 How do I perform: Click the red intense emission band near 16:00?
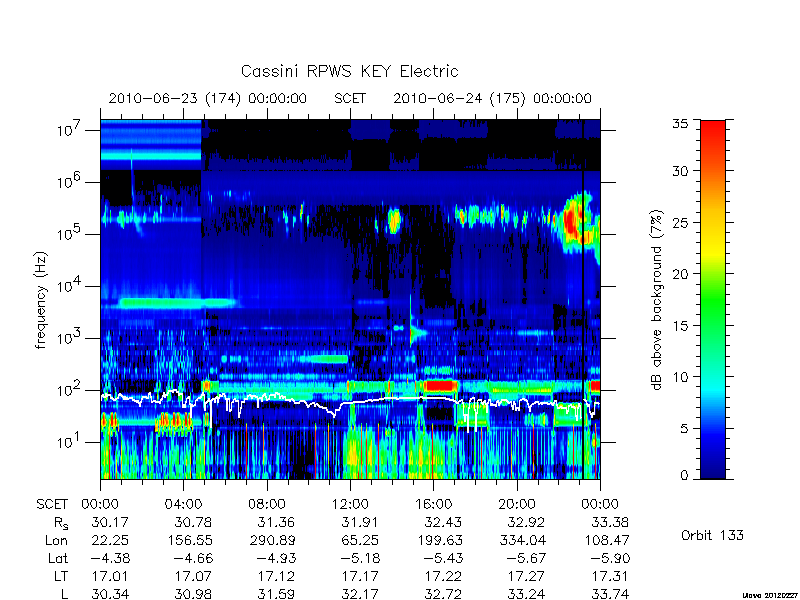pos(440,386)
